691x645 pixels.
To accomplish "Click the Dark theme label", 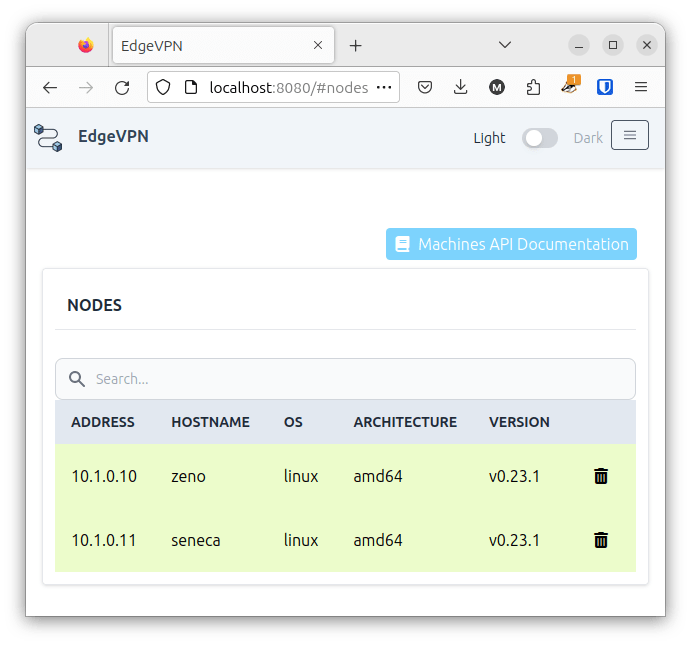I will point(588,138).
